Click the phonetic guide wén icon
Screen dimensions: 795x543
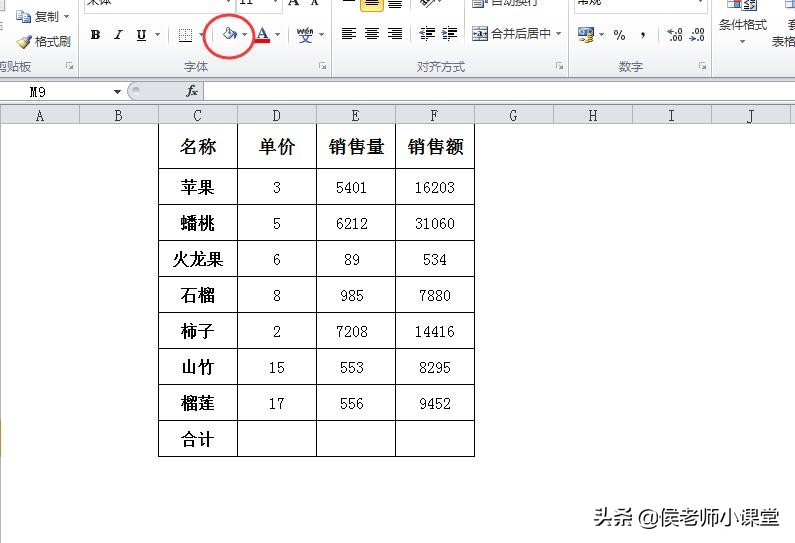click(305, 34)
